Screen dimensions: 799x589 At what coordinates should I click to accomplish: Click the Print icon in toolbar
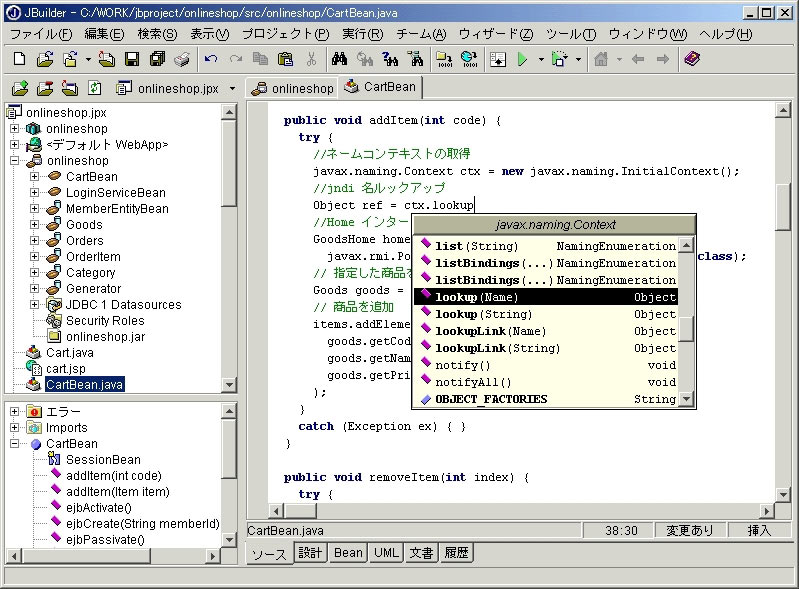tap(181, 59)
